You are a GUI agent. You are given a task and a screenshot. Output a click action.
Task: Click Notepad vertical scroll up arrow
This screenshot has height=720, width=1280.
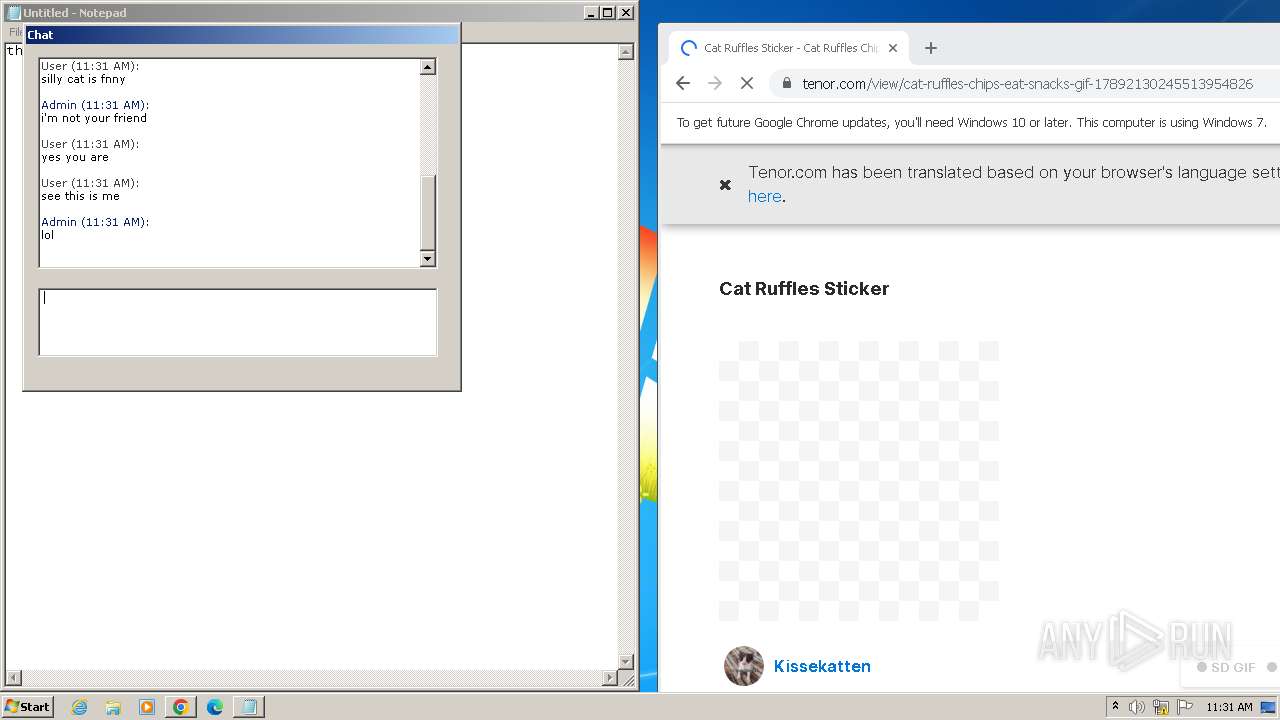pyautogui.click(x=626, y=52)
